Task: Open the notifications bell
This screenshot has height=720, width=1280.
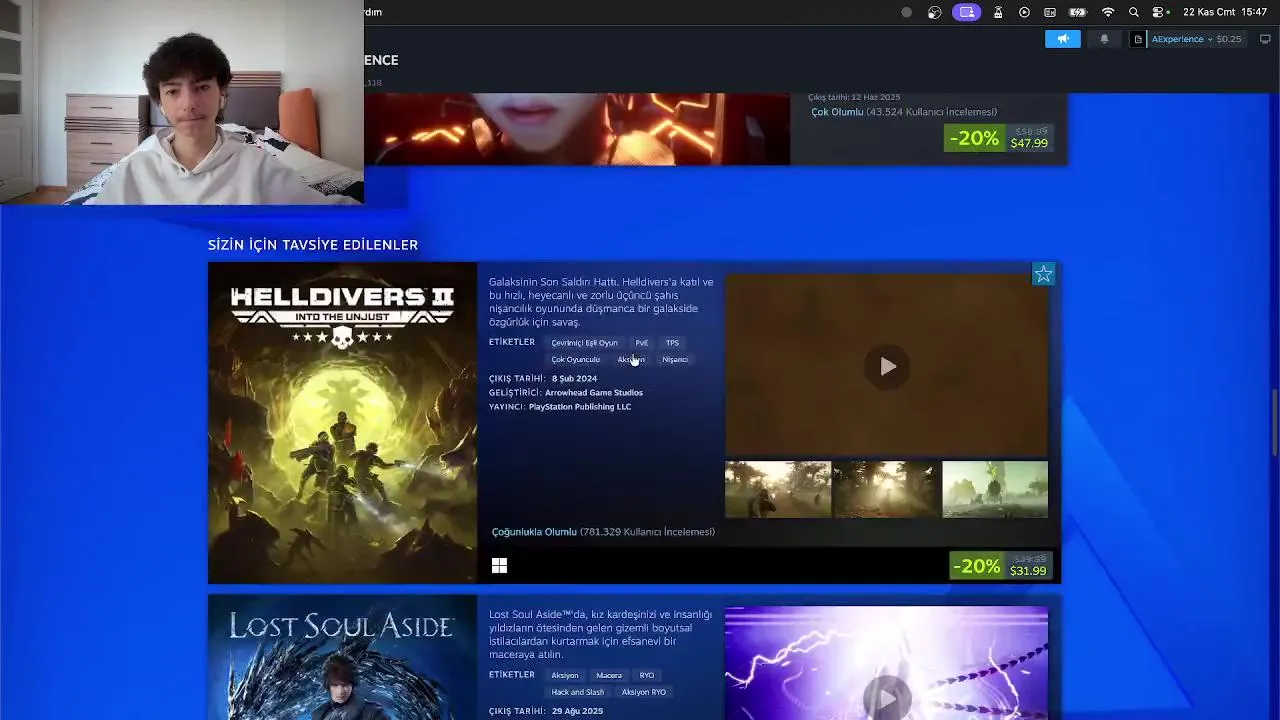Action: [1104, 39]
